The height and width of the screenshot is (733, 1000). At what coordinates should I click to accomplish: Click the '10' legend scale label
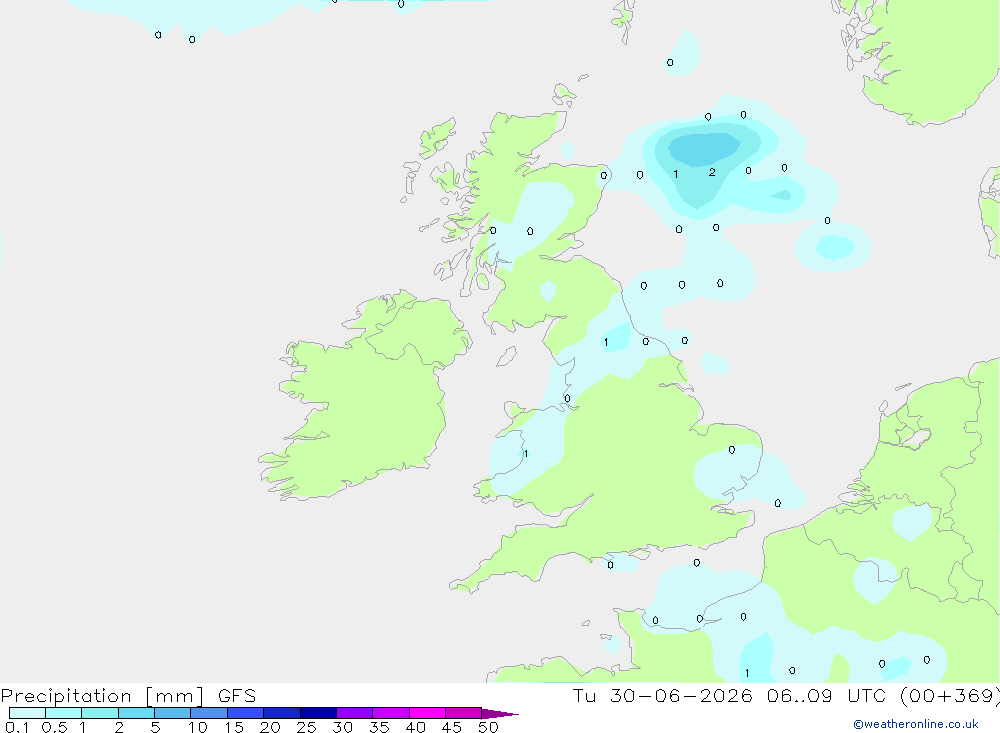click(x=198, y=727)
